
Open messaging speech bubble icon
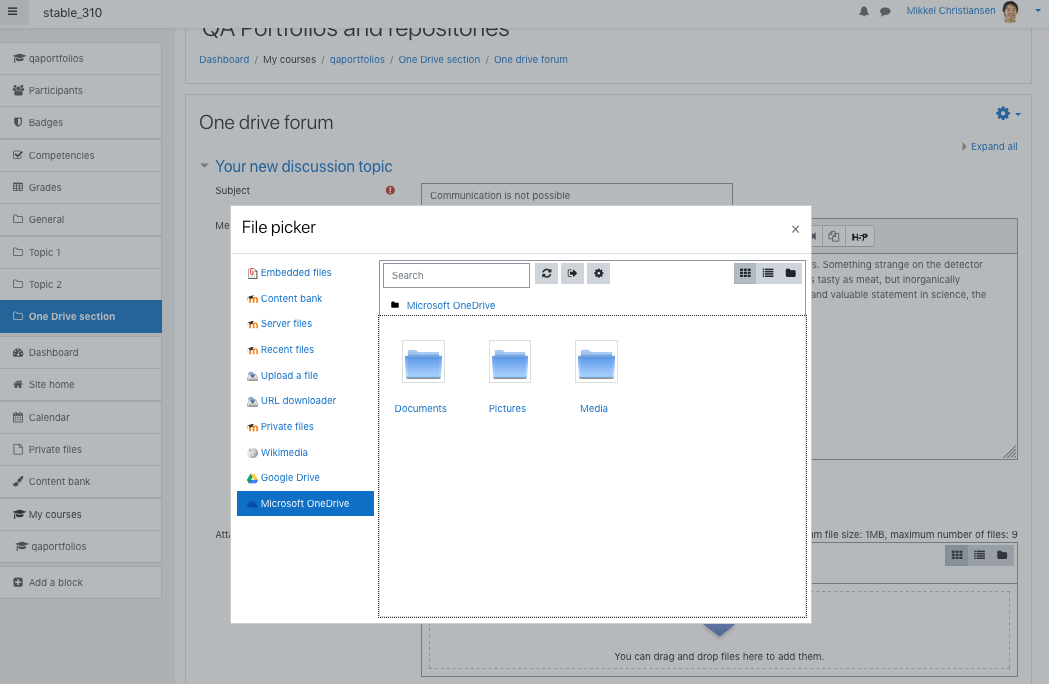pyautogui.click(x=885, y=11)
